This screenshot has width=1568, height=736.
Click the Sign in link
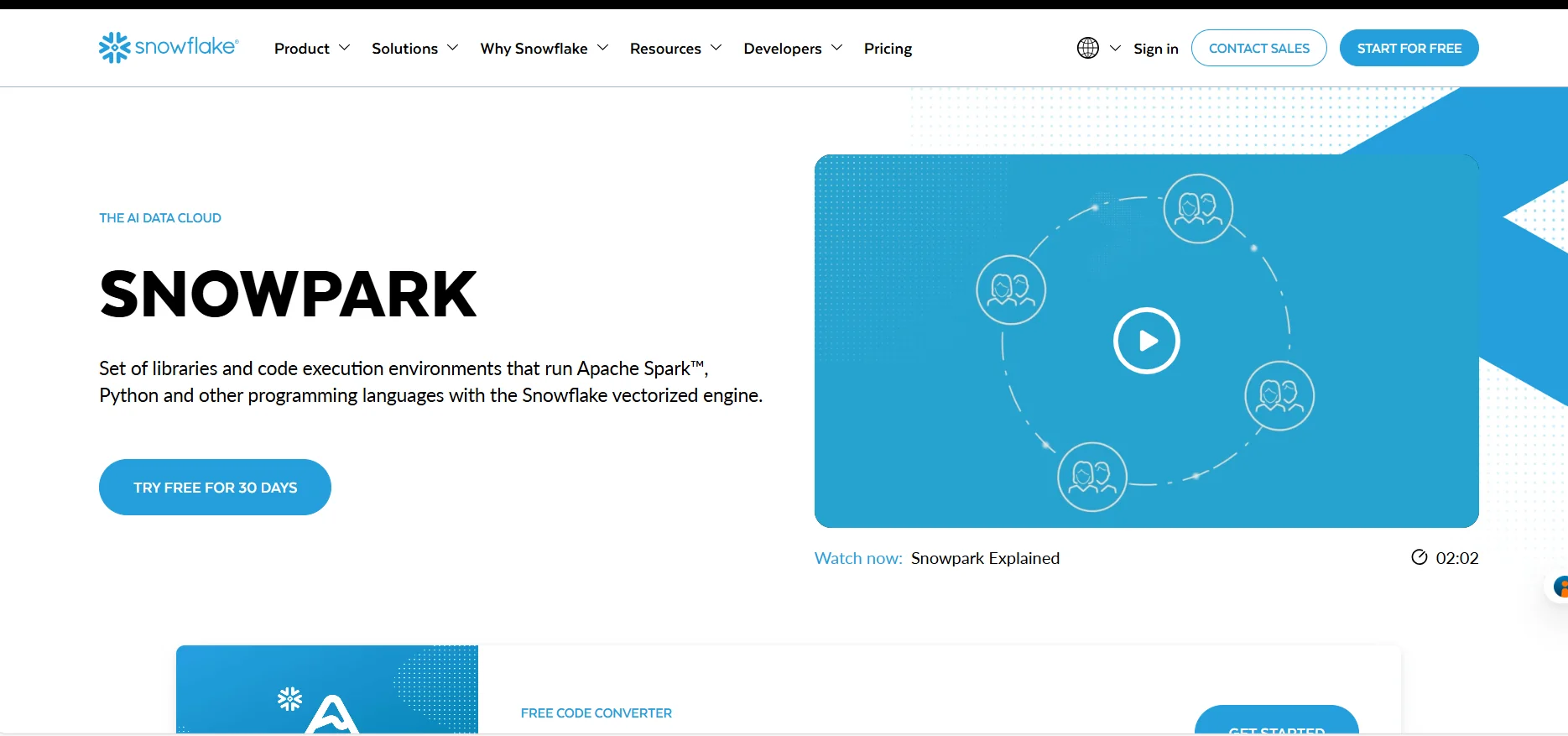(x=1155, y=49)
